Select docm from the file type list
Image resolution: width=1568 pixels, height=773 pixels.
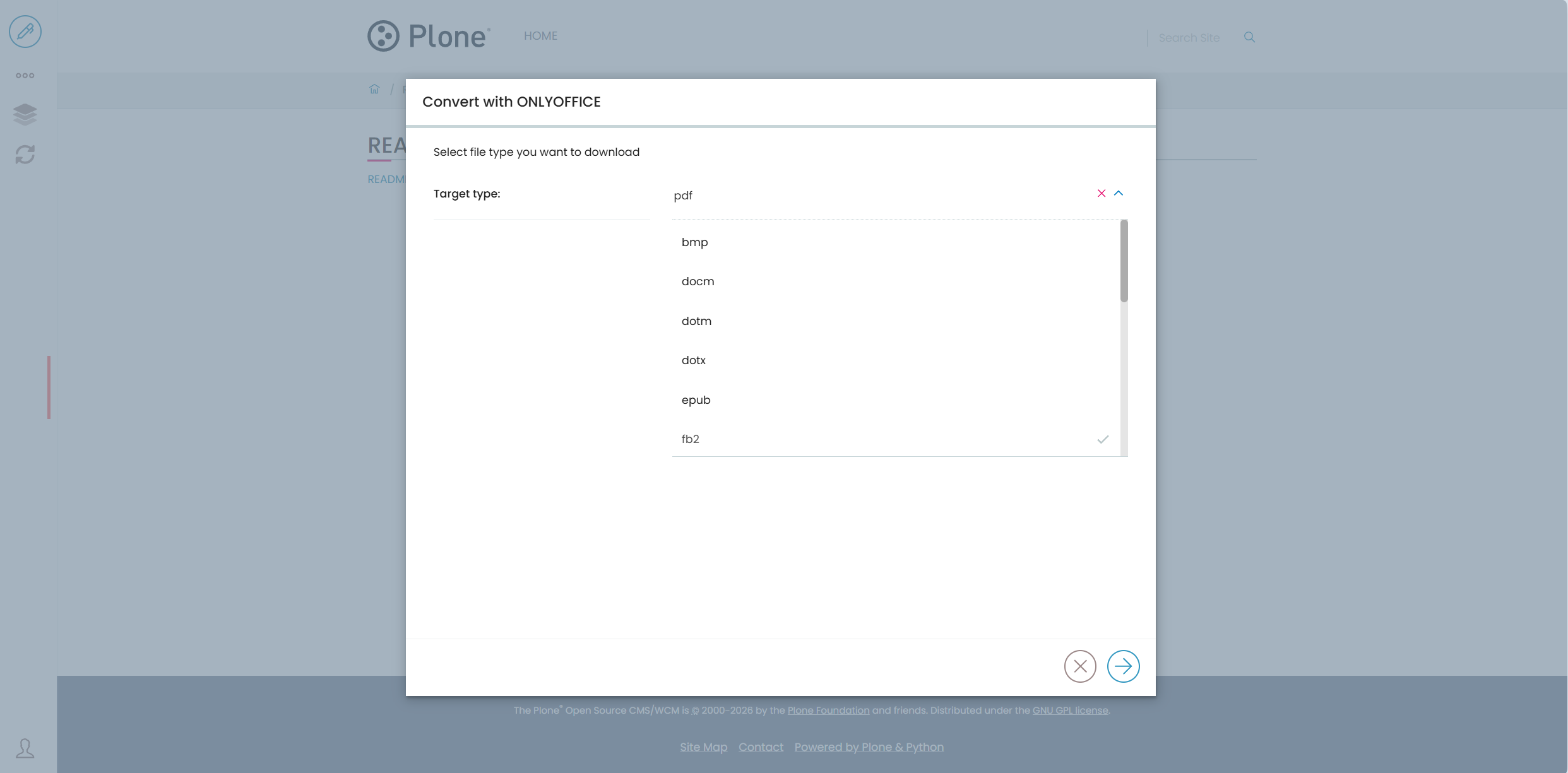pos(896,281)
